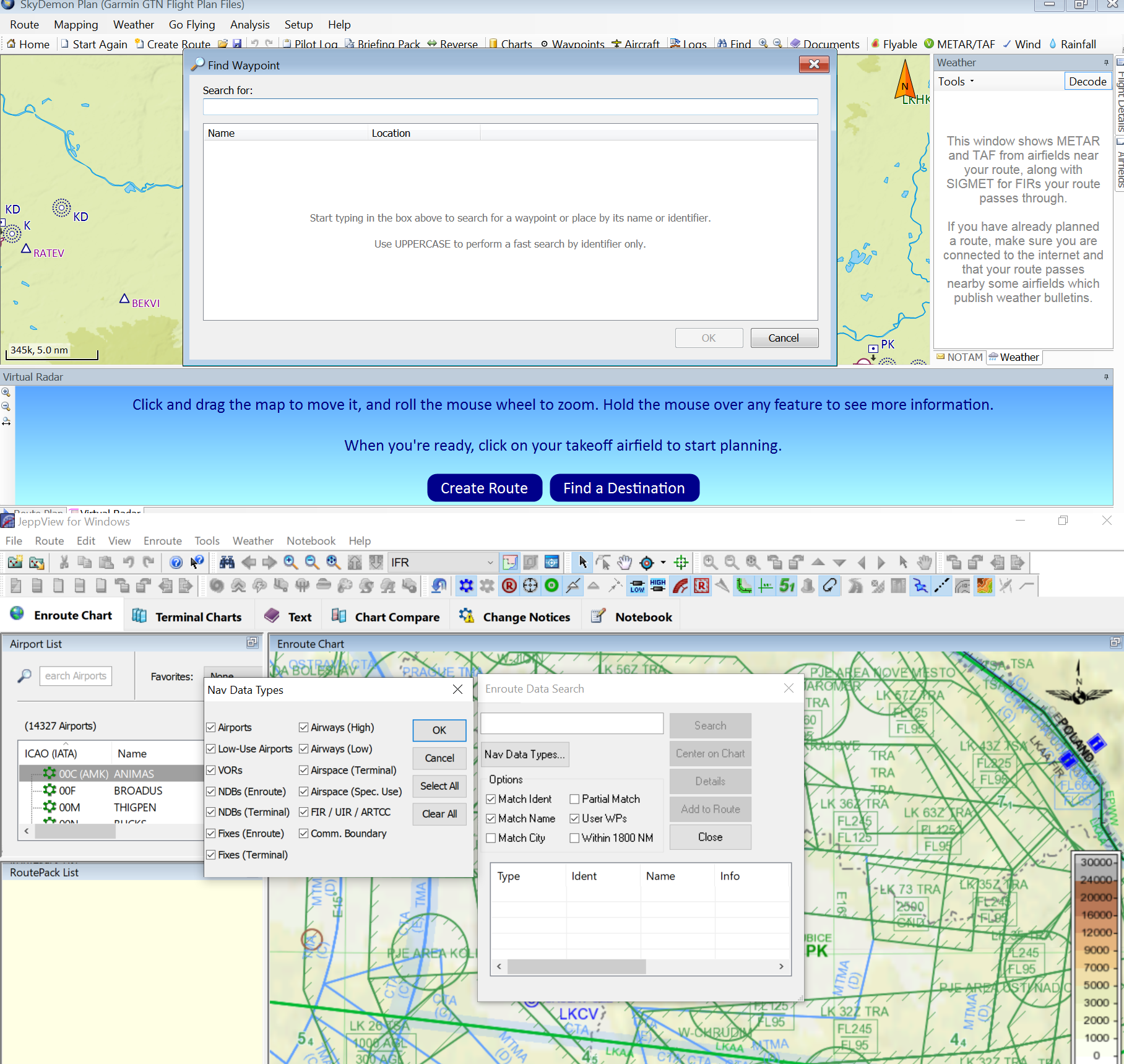This screenshot has height=1064, width=1124.
Task: Switch to the NOTAM tab
Action: (959, 357)
